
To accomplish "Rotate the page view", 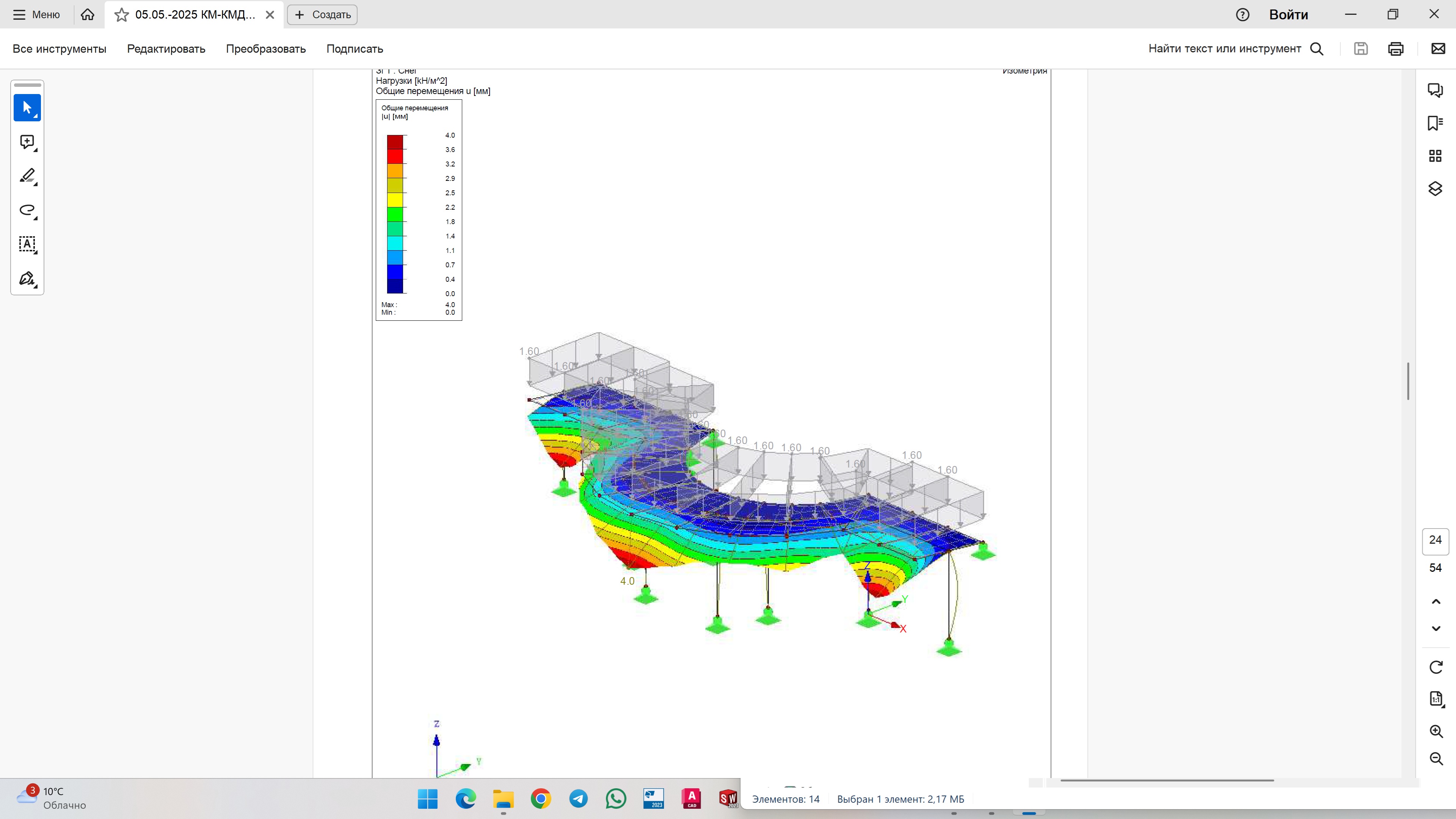I will 1436,667.
